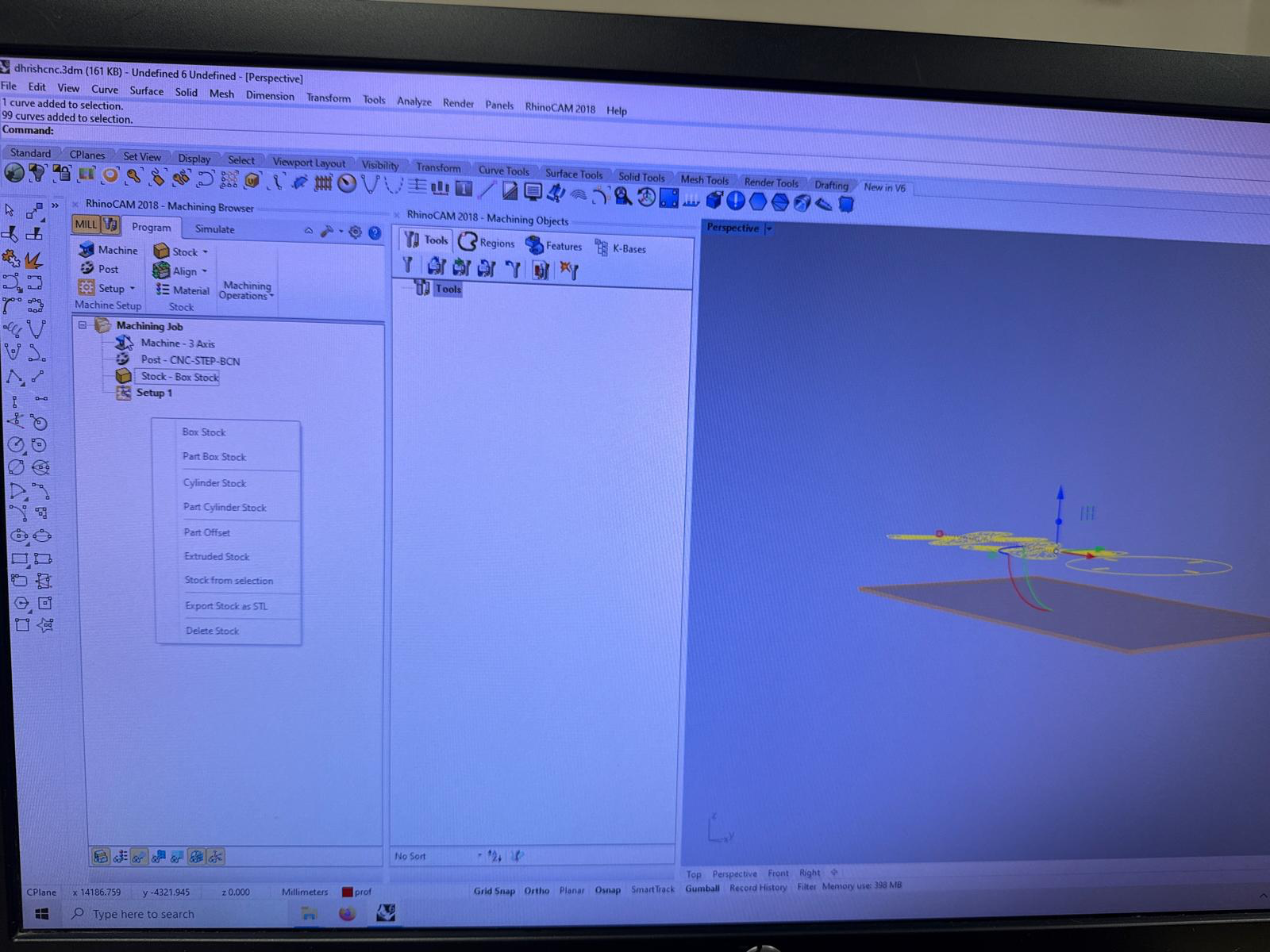Click the hammer utilities icon
Image resolution: width=1270 pixels, height=952 pixels.
[326, 232]
